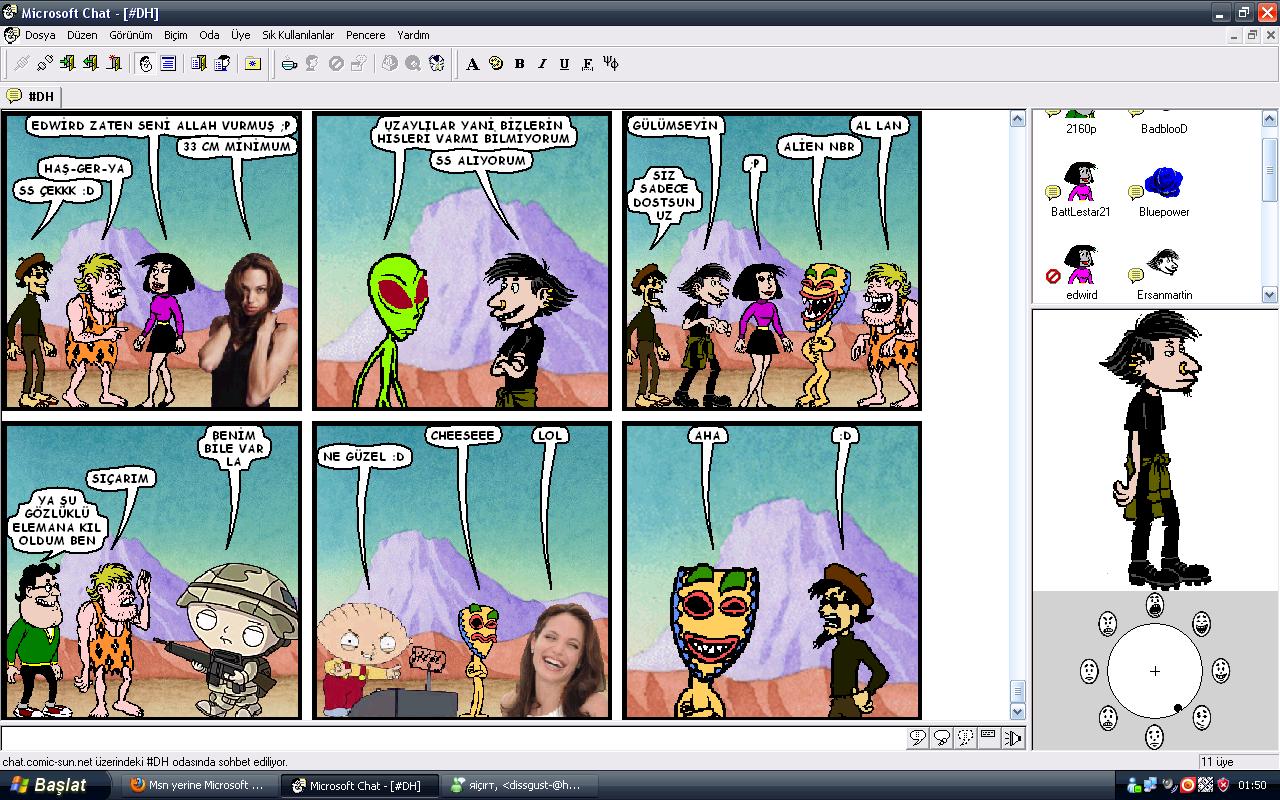The image size is (1280, 800).
Task: Open the Pencere menu
Action: click(x=366, y=35)
